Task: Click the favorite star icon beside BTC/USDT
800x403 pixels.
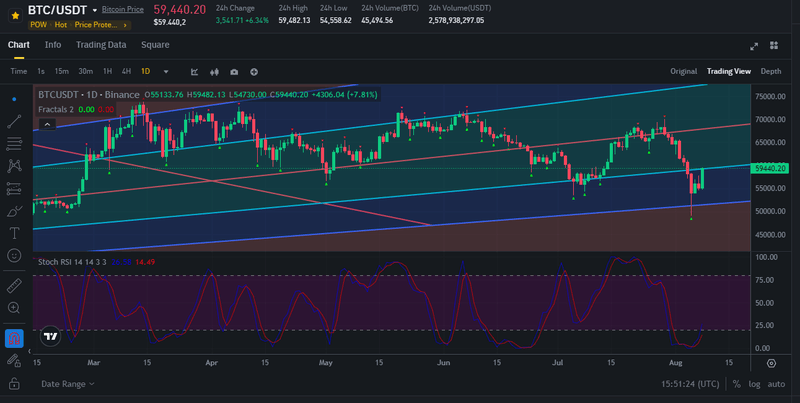Action: (15, 16)
